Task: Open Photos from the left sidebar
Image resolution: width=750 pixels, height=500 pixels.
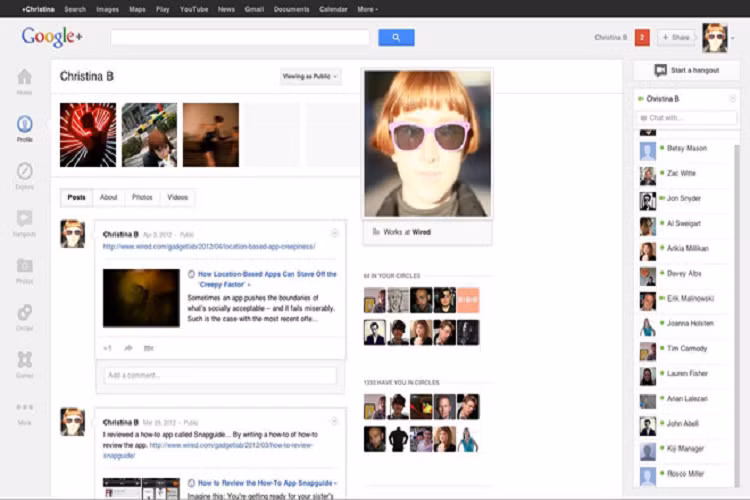Action: 24,266
